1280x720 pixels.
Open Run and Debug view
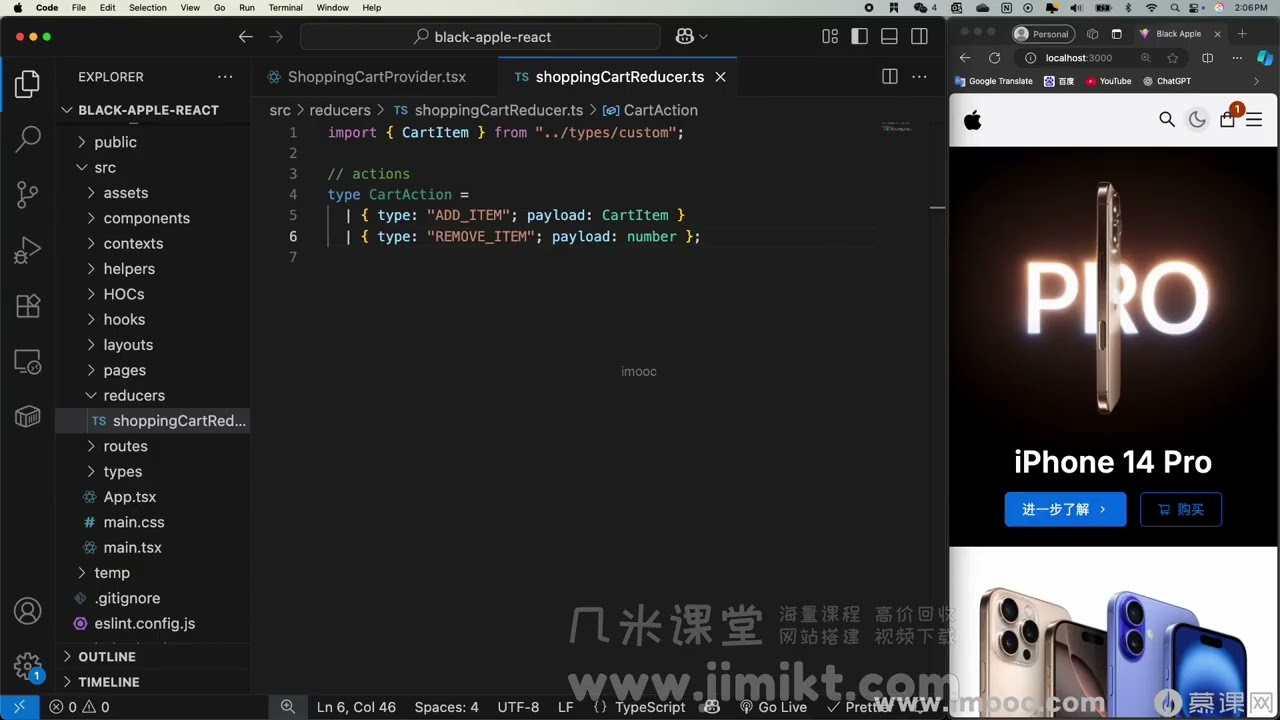pyautogui.click(x=28, y=250)
